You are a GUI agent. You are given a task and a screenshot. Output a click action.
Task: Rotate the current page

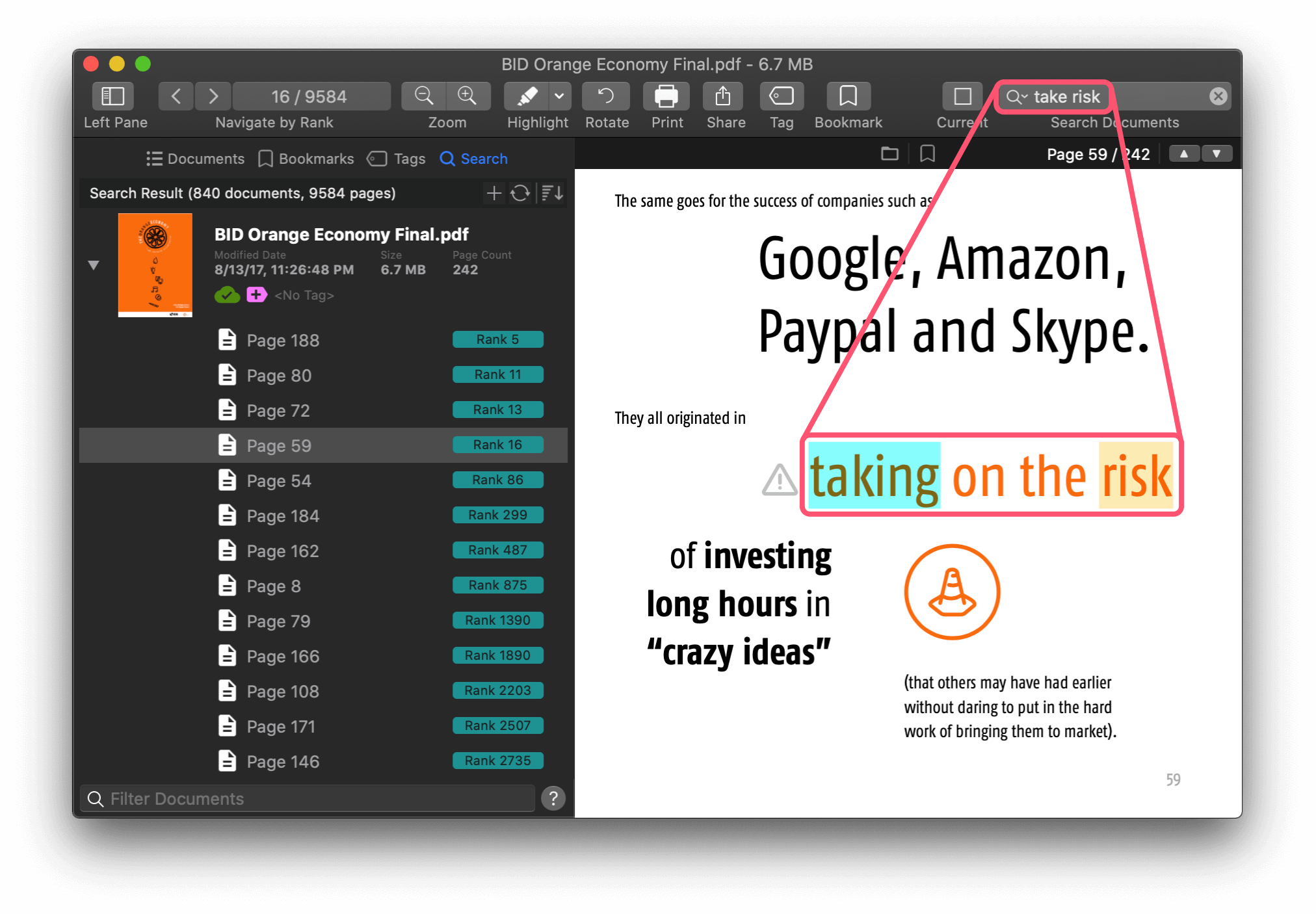click(x=605, y=96)
